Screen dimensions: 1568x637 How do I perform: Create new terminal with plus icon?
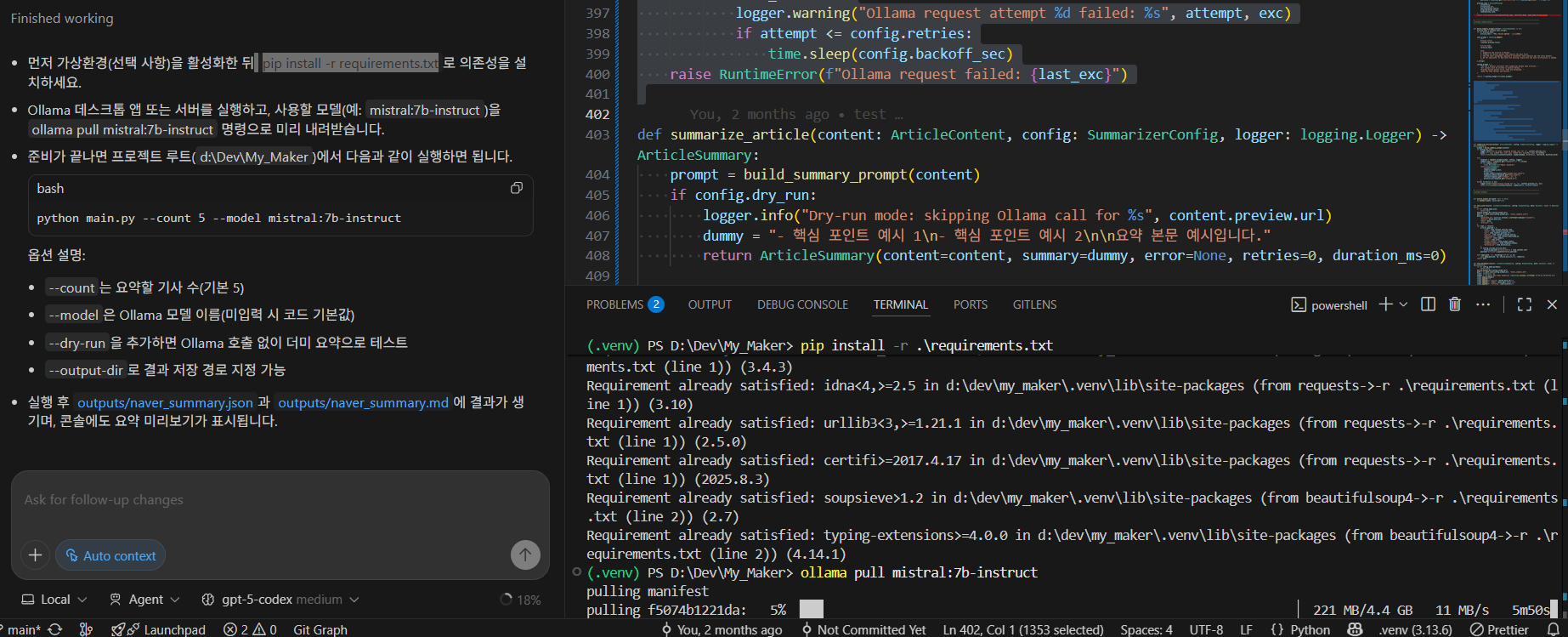click(1385, 304)
